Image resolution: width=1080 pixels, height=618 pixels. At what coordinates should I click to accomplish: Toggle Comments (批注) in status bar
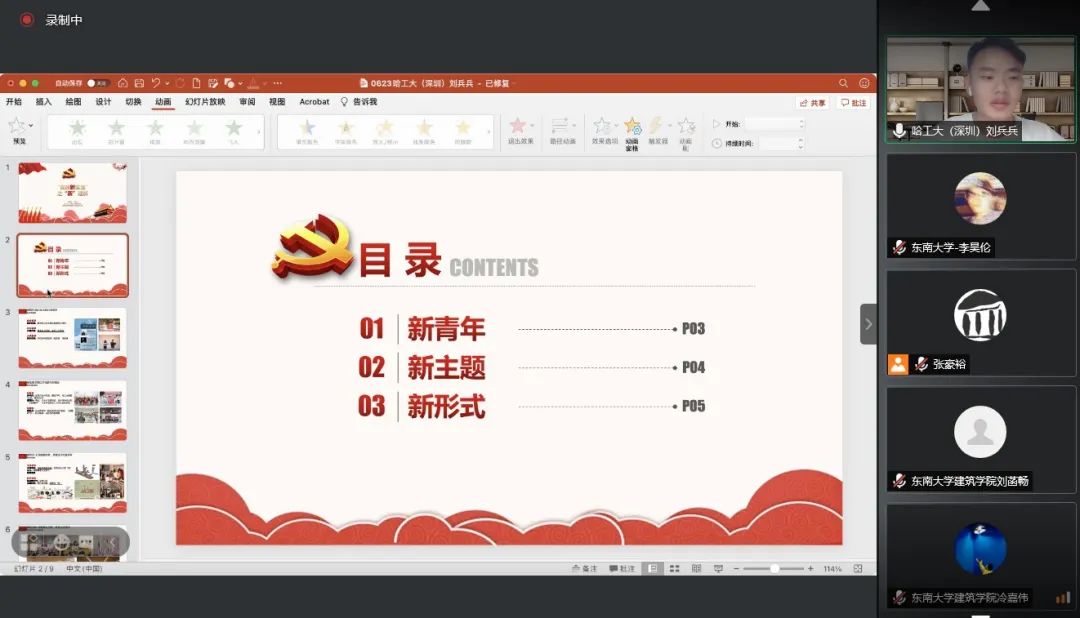(621, 568)
